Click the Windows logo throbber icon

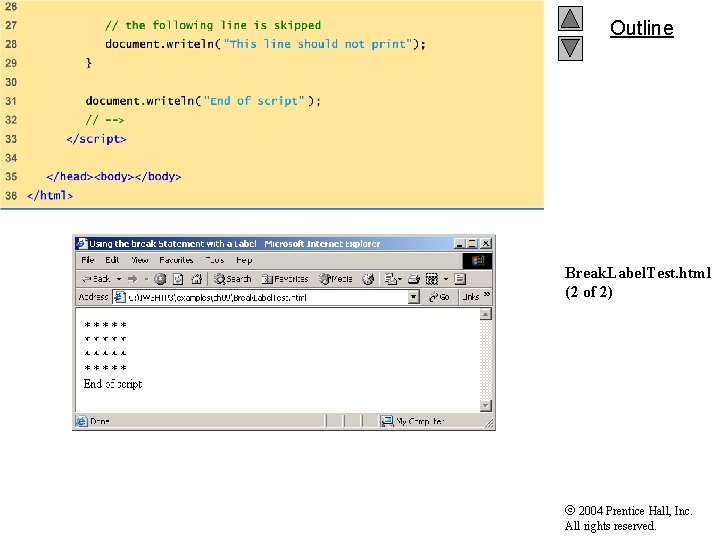(x=477, y=260)
